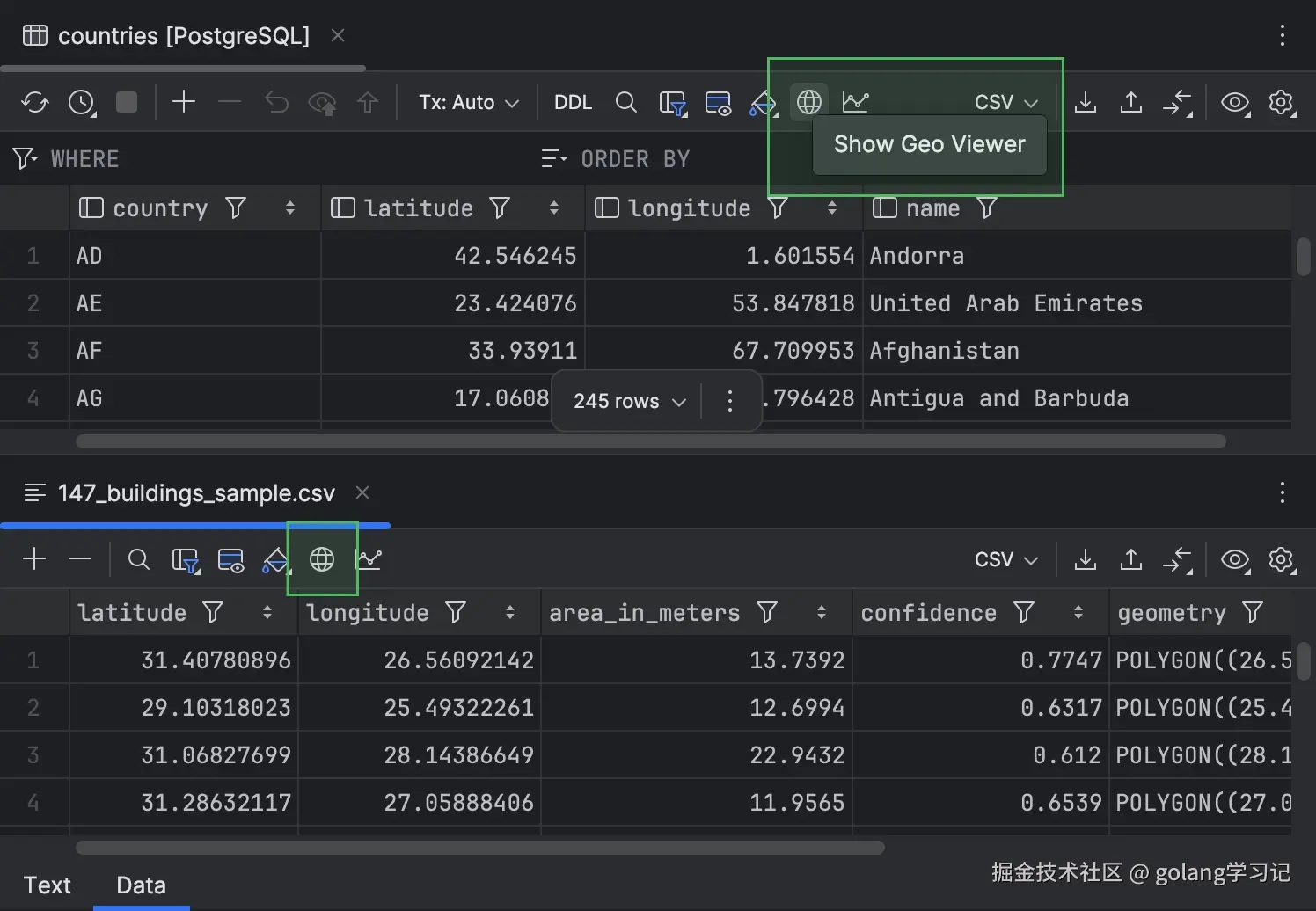1316x911 pixels.
Task: Open the settings gear in the CSV panel
Action: point(1281,560)
